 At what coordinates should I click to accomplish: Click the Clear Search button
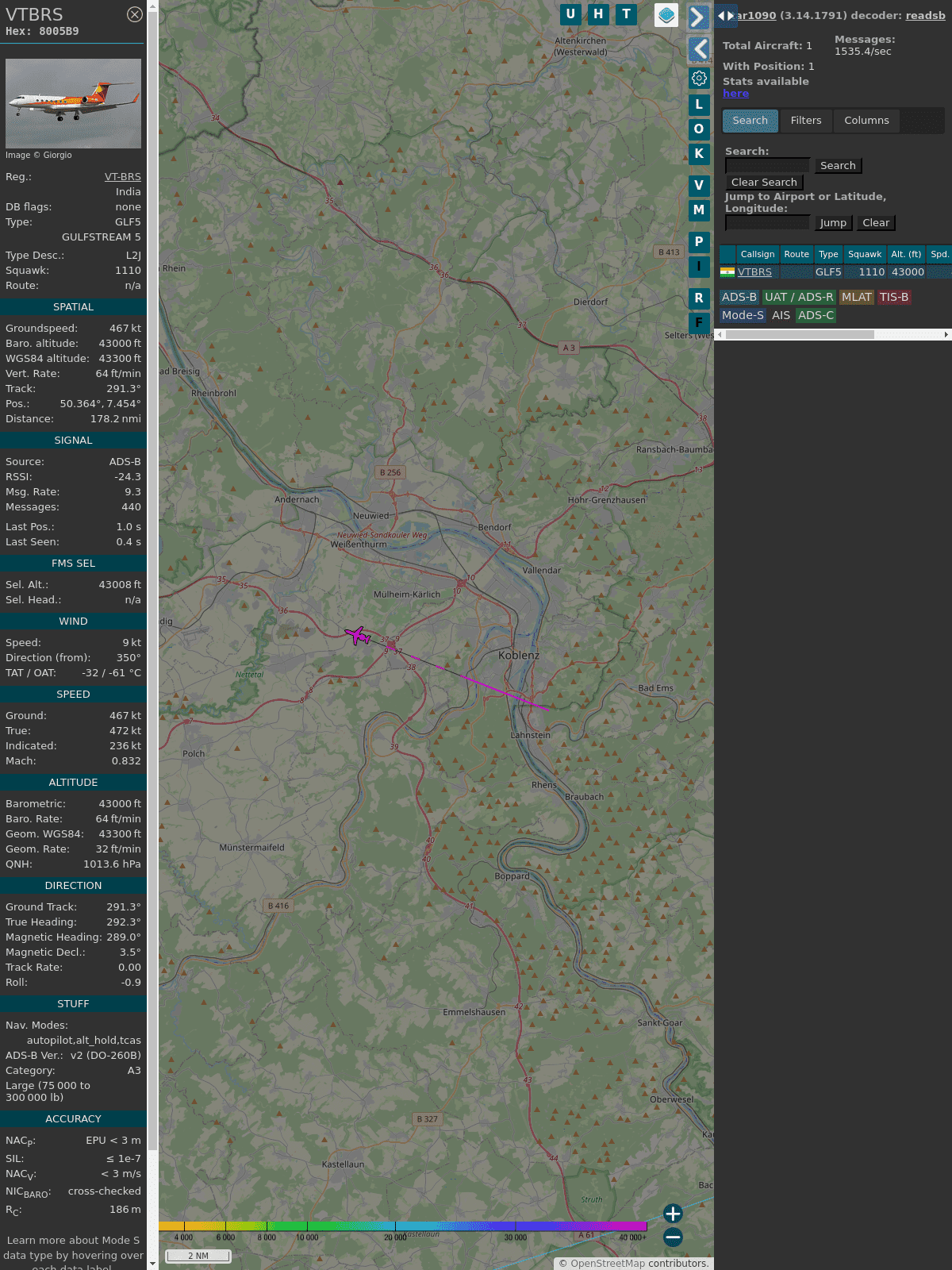click(764, 183)
